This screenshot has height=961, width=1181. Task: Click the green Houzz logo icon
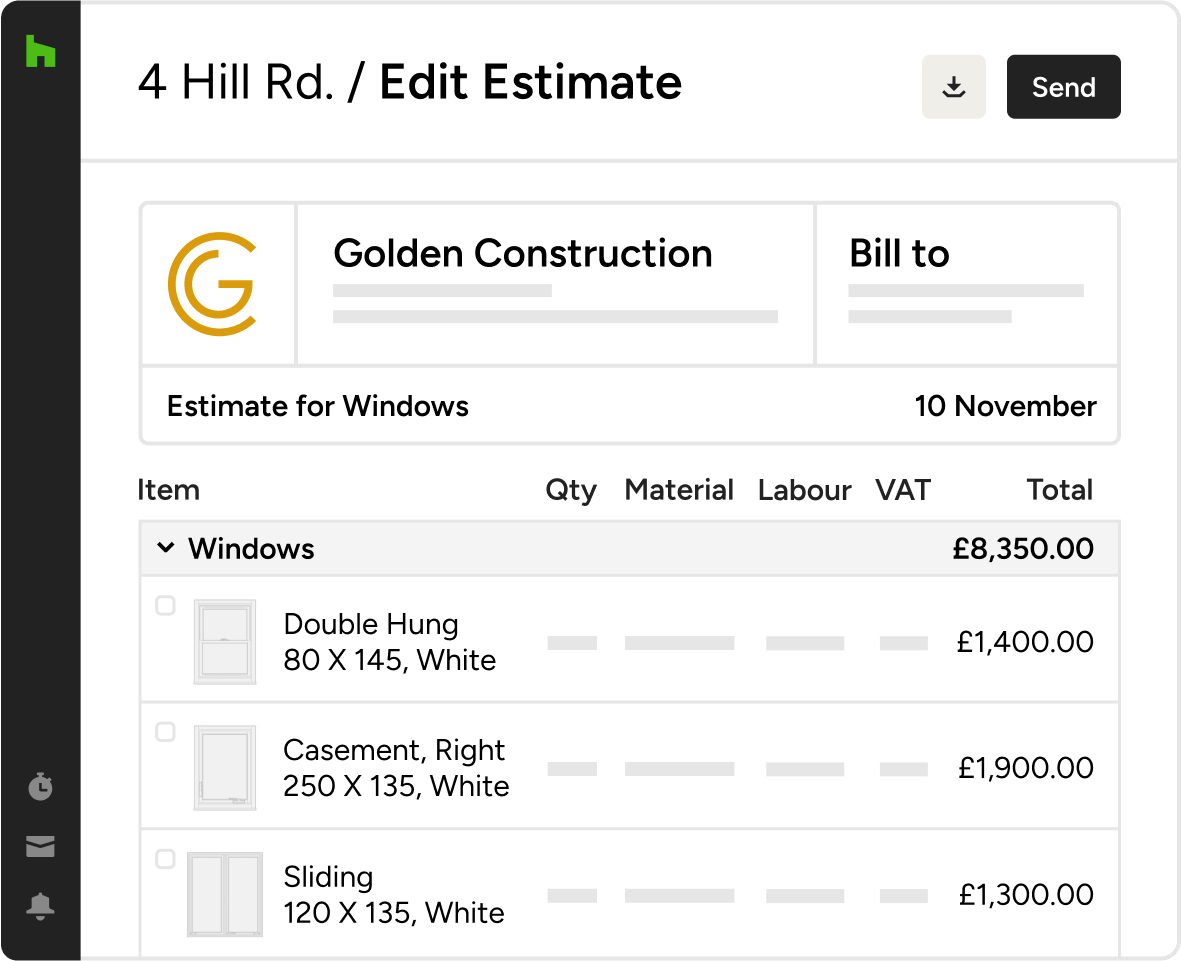coord(41,51)
